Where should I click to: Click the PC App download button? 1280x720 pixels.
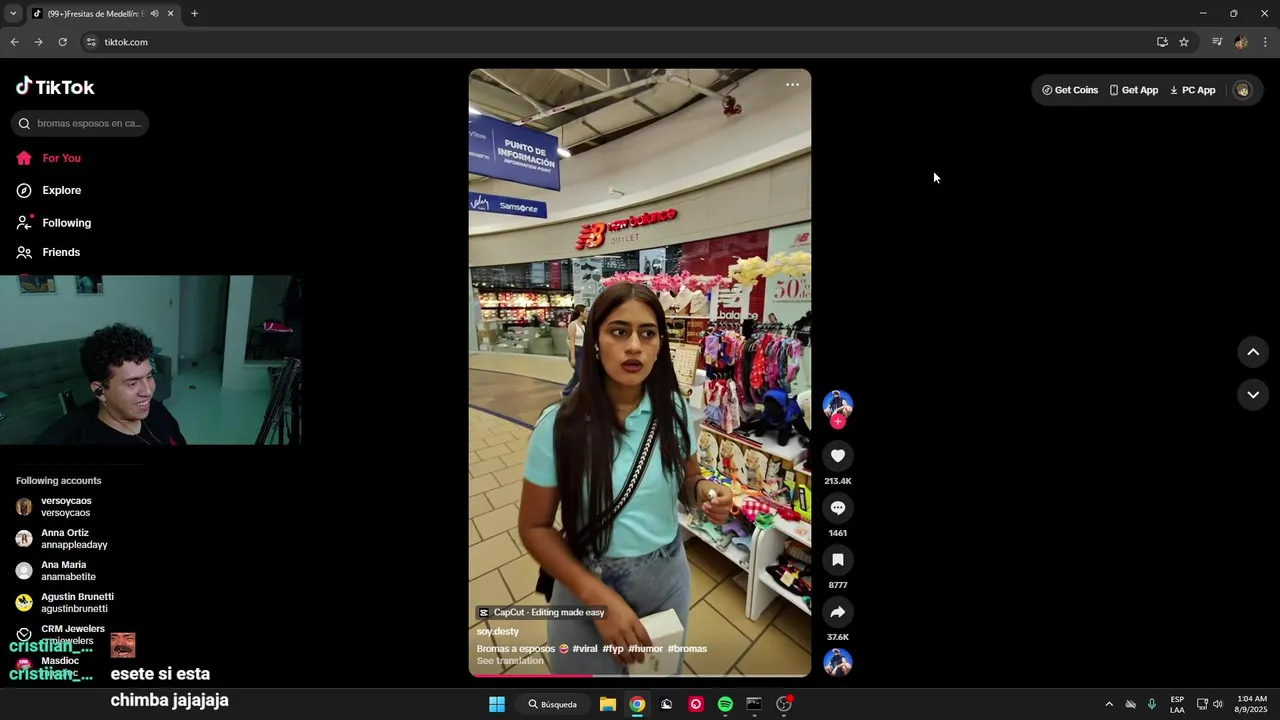(1192, 90)
